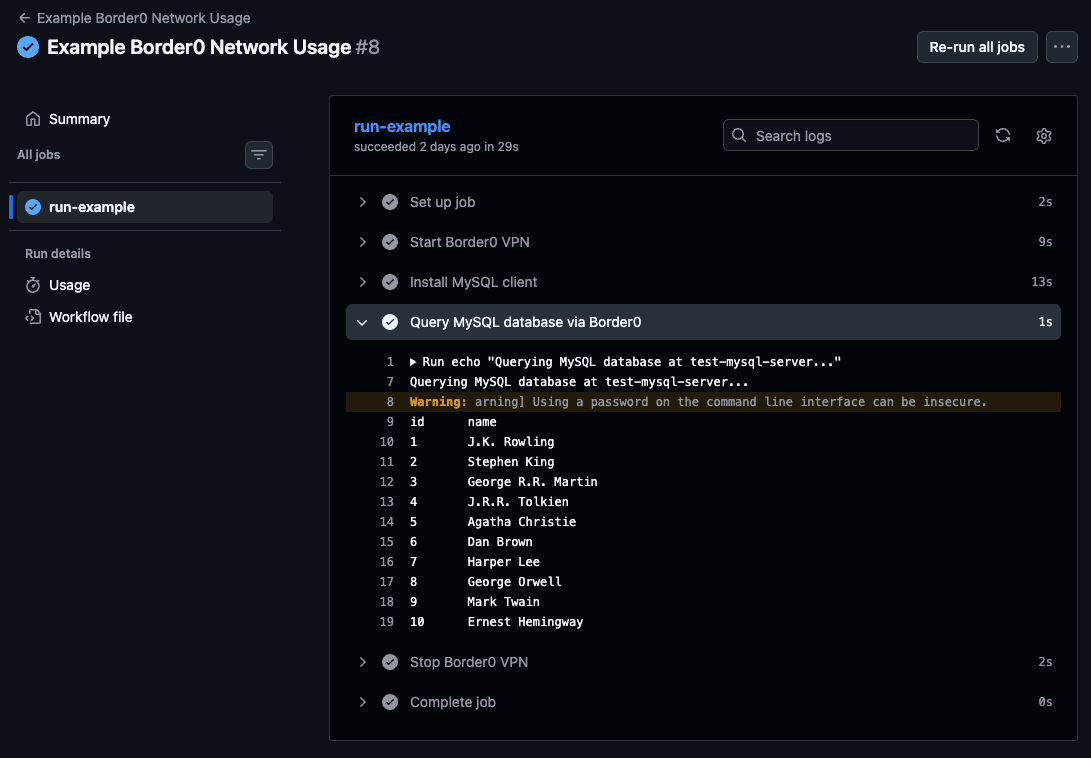
Task: Click the 'George Orwell' log row
Action: pyautogui.click(x=703, y=582)
